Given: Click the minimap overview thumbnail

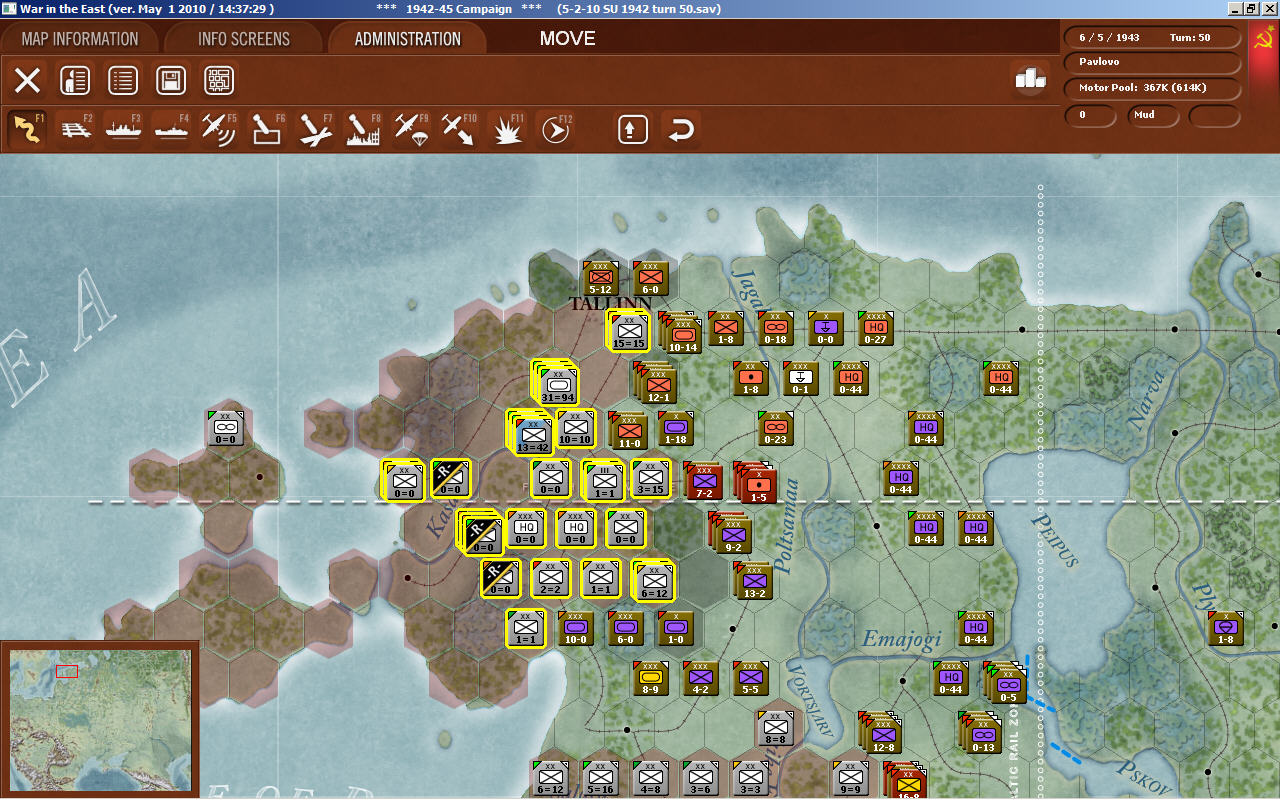Looking at the screenshot, I should (99, 719).
